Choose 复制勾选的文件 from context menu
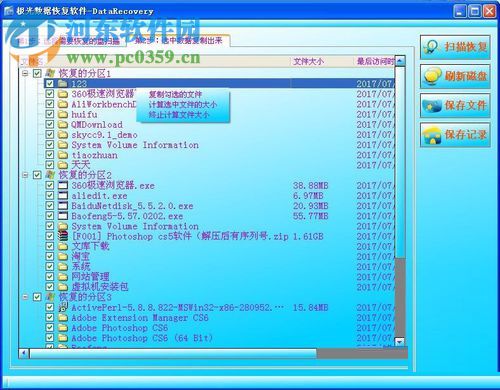 tap(175, 94)
